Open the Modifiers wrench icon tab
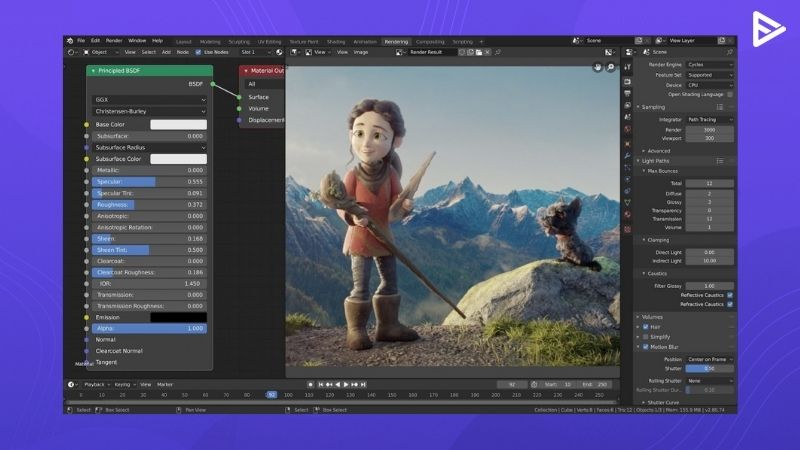The image size is (800, 450). pos(628,156)
